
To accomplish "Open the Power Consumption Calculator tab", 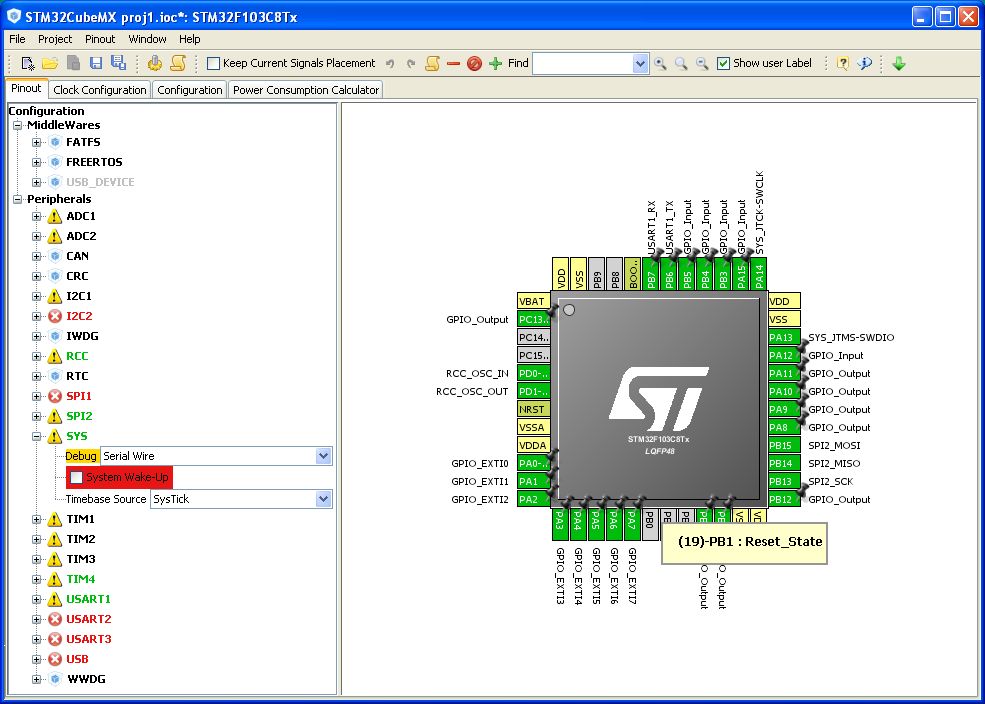I will click(x=306, y=90).
